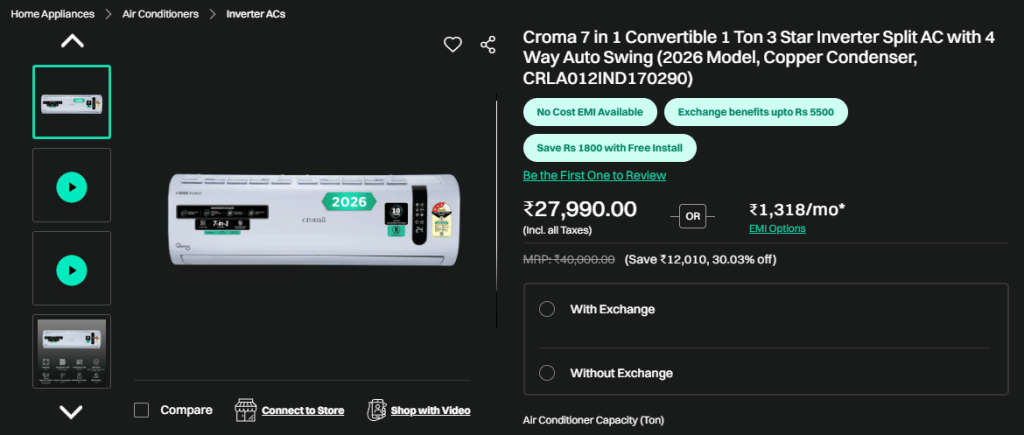Add product to wishlist with heart icon
1024x435 pixels.
[x=453, y=44]
